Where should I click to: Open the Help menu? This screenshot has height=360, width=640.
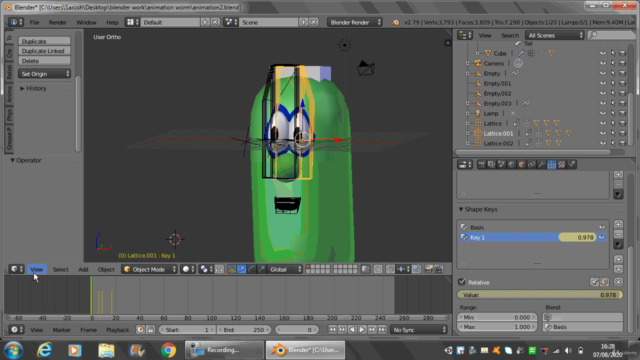tap(112, 22)
